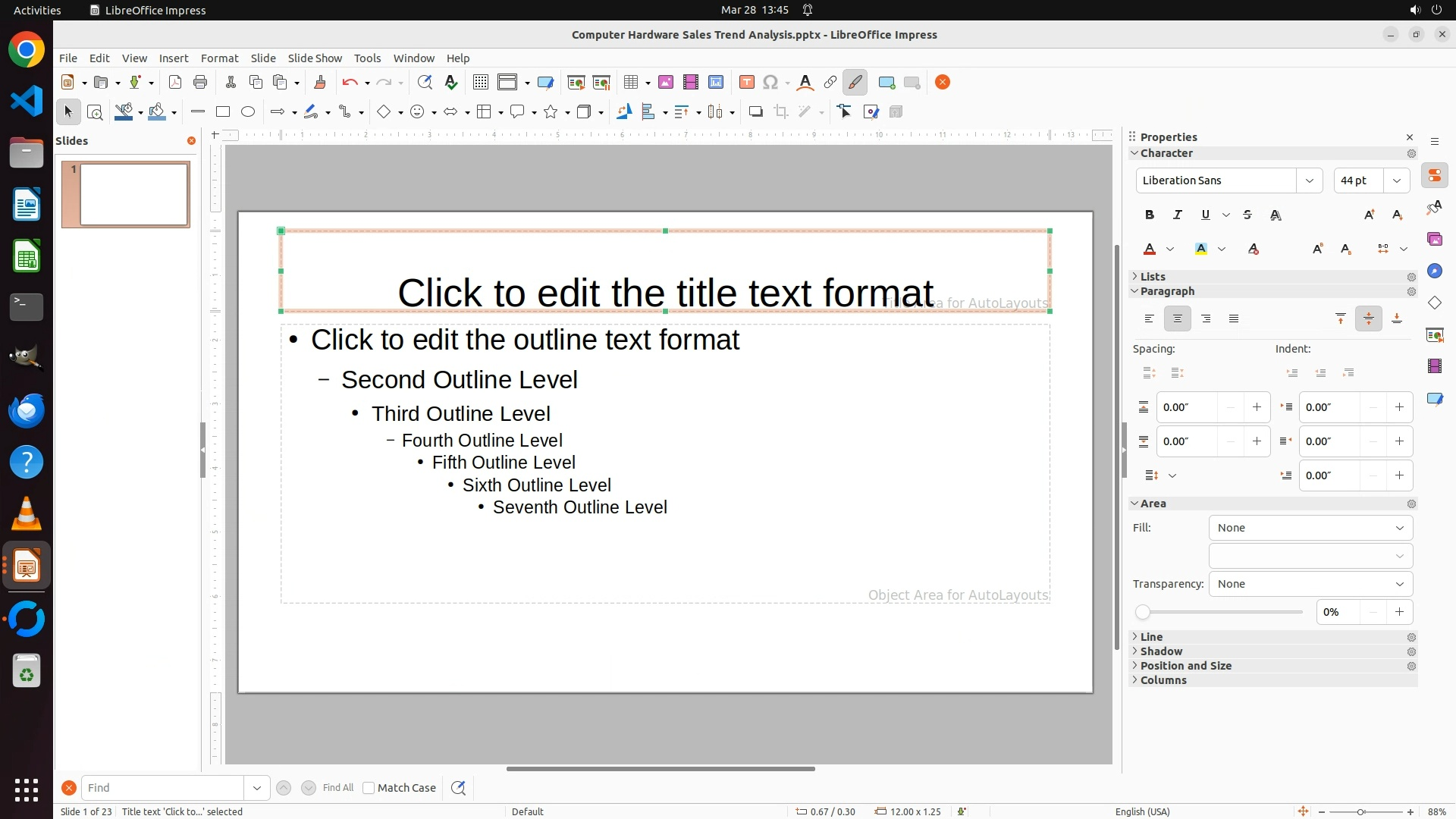This screenshot has height=819, width=1456.
Task: Toggle Bold in Character panel
Action: point(1150,215)
